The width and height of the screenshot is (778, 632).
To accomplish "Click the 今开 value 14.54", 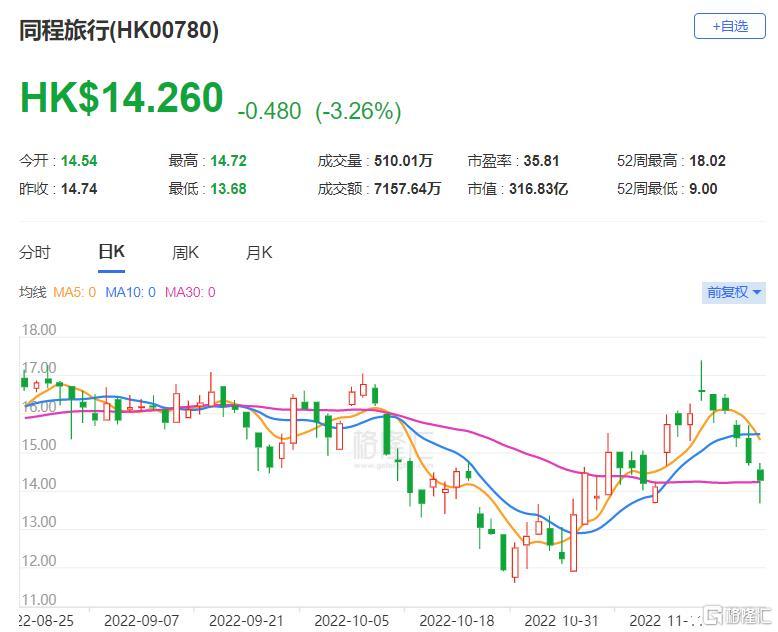I will (79, 161).
